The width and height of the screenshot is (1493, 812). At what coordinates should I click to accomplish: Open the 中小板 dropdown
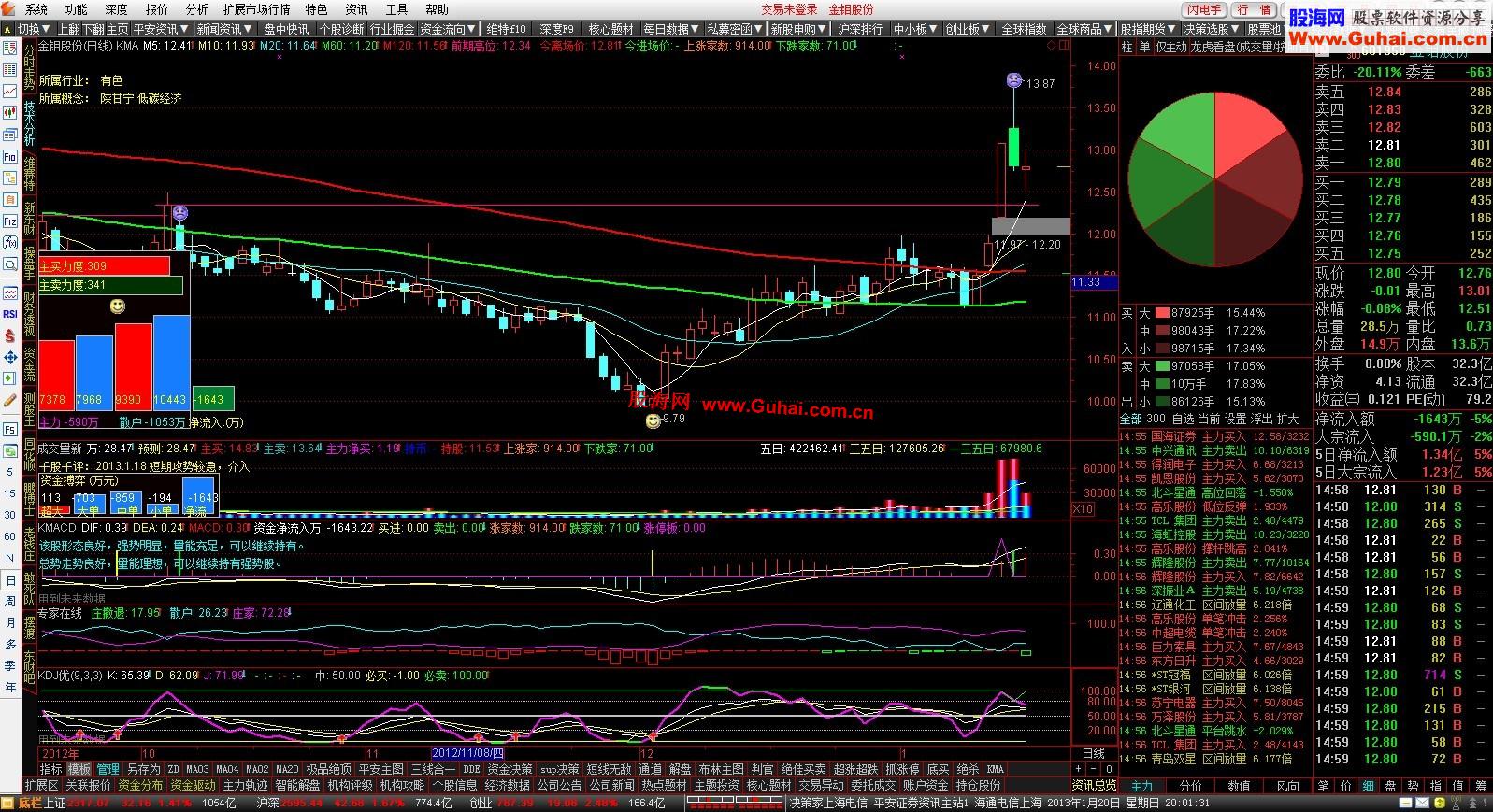click(913, 29)
